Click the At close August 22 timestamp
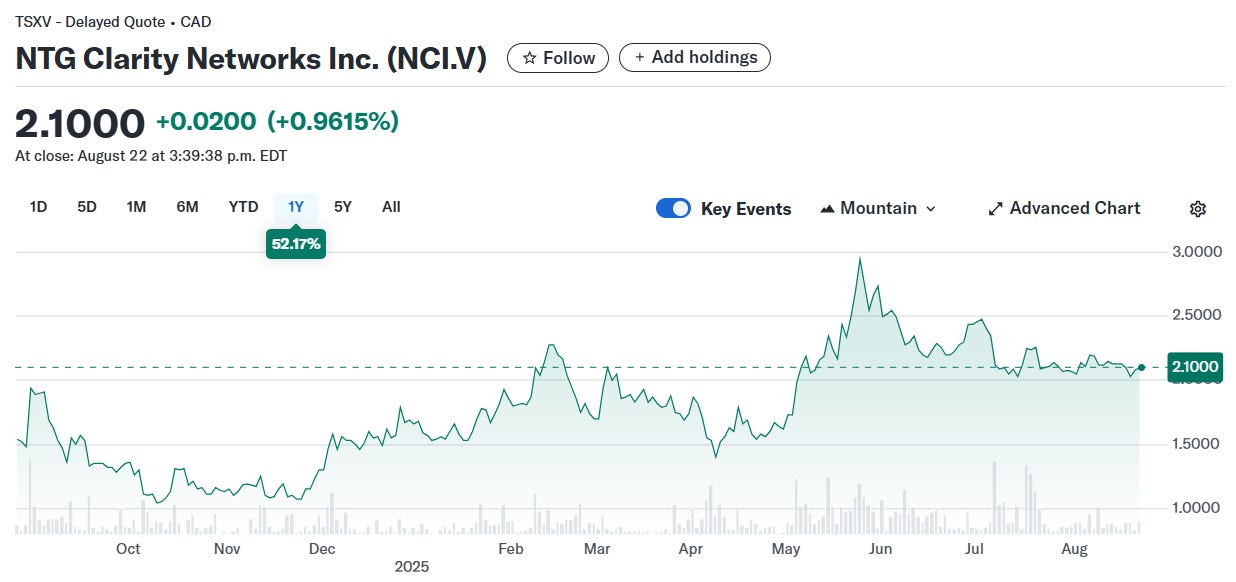 coord(151,156)
